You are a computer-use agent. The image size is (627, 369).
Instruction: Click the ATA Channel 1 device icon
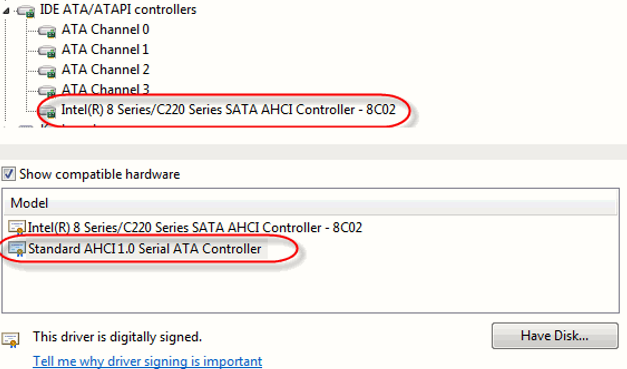click(x=47, y=51)
